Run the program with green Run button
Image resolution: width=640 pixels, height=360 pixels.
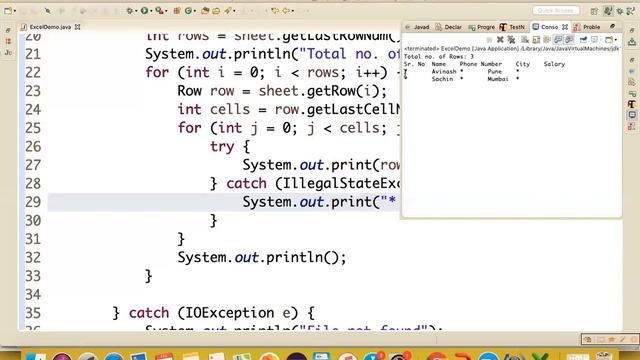(144, 11)
